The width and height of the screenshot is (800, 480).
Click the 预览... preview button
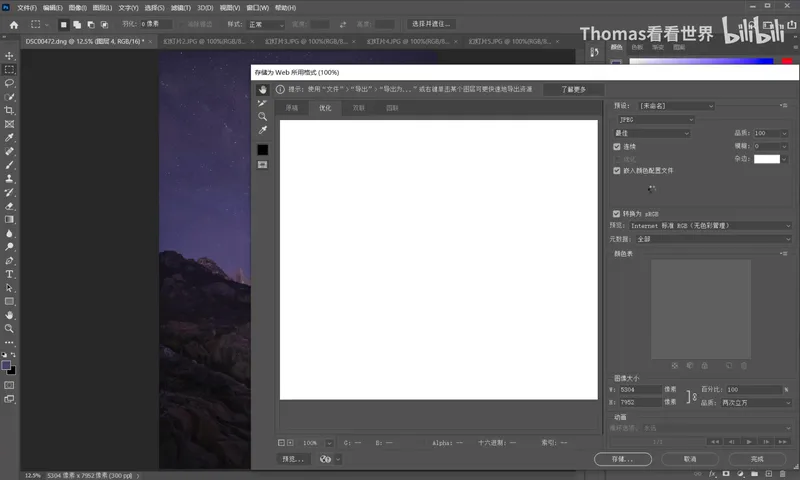(x=293, y=459)
